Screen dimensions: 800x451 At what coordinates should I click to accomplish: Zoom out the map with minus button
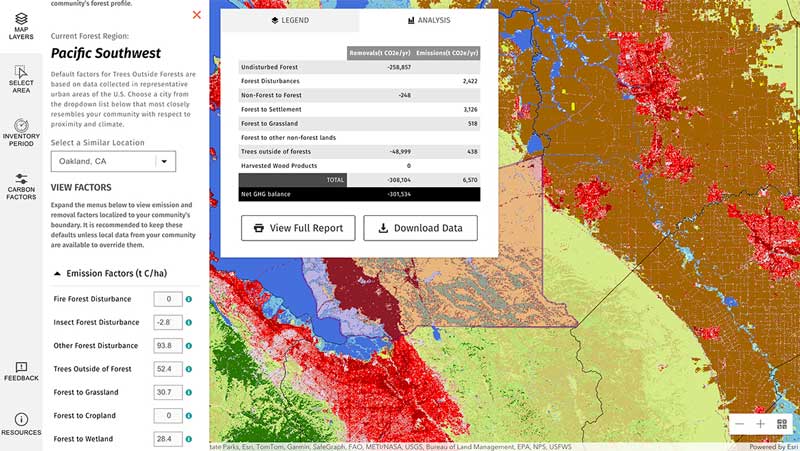739,424
